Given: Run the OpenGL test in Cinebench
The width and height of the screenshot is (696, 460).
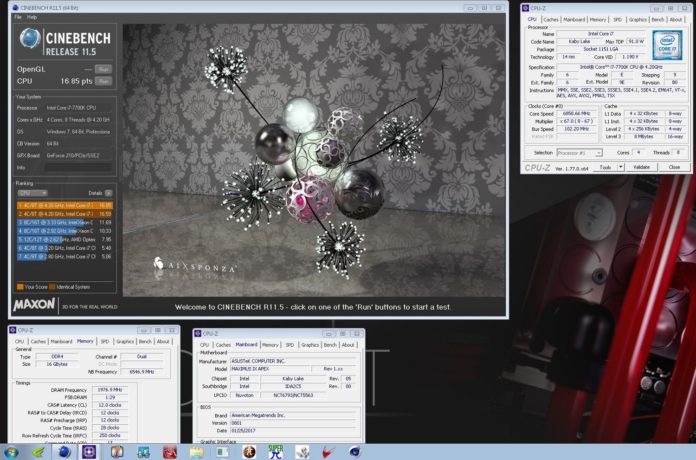Looking at the screenshot, I should tap(103, 69).
